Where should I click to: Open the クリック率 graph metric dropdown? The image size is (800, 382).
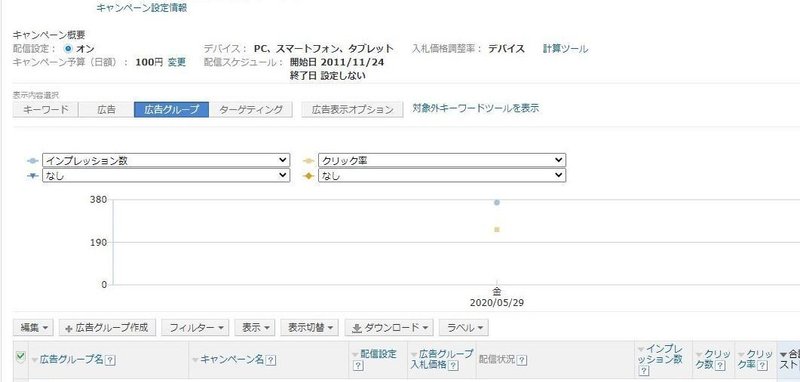pos(442,160)
